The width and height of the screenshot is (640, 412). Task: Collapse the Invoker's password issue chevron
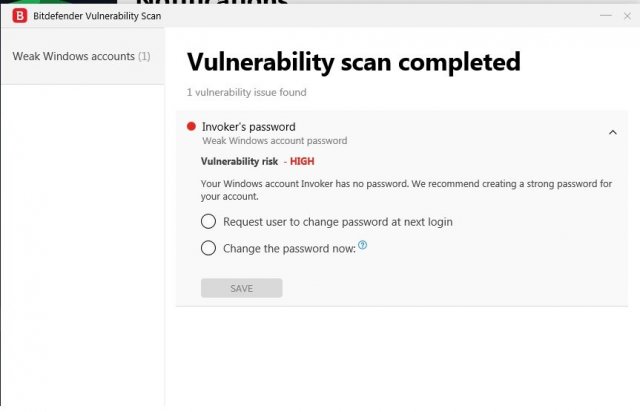point(612,132)
